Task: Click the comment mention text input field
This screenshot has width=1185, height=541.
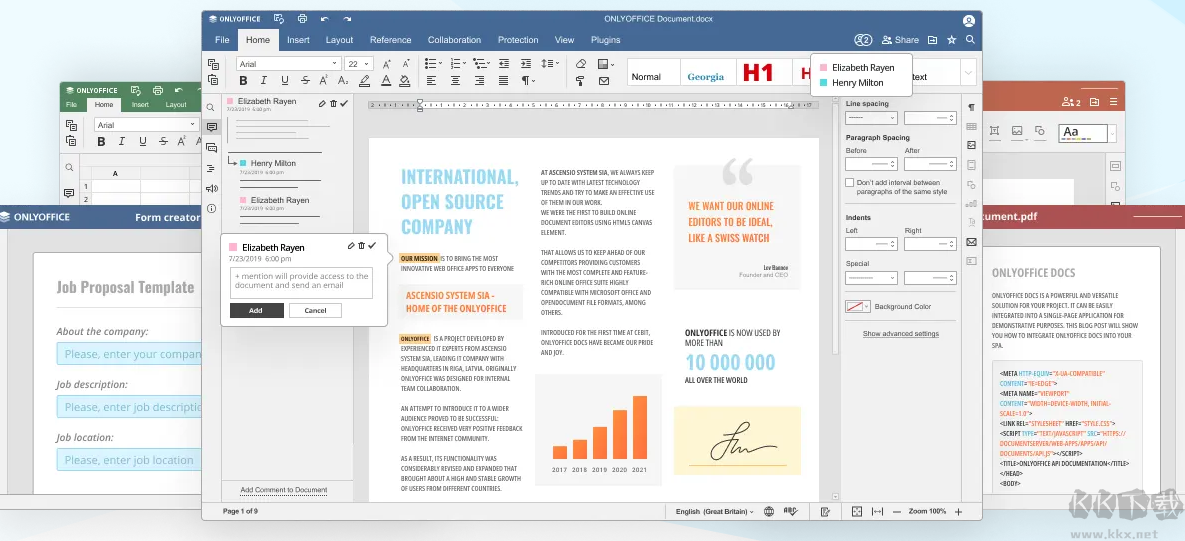Action: point(301,282)
